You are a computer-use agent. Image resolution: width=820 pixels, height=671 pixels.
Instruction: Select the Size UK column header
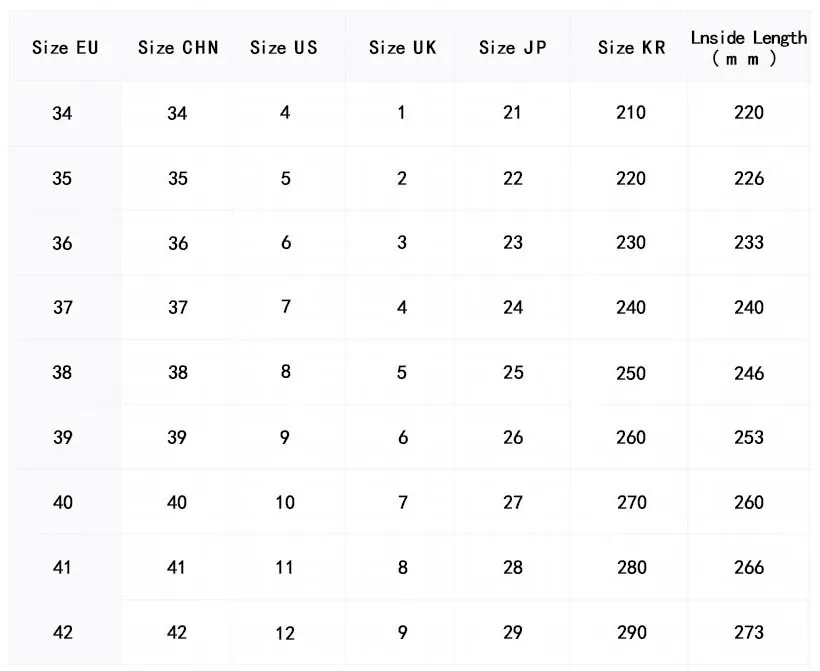(402, 48)
